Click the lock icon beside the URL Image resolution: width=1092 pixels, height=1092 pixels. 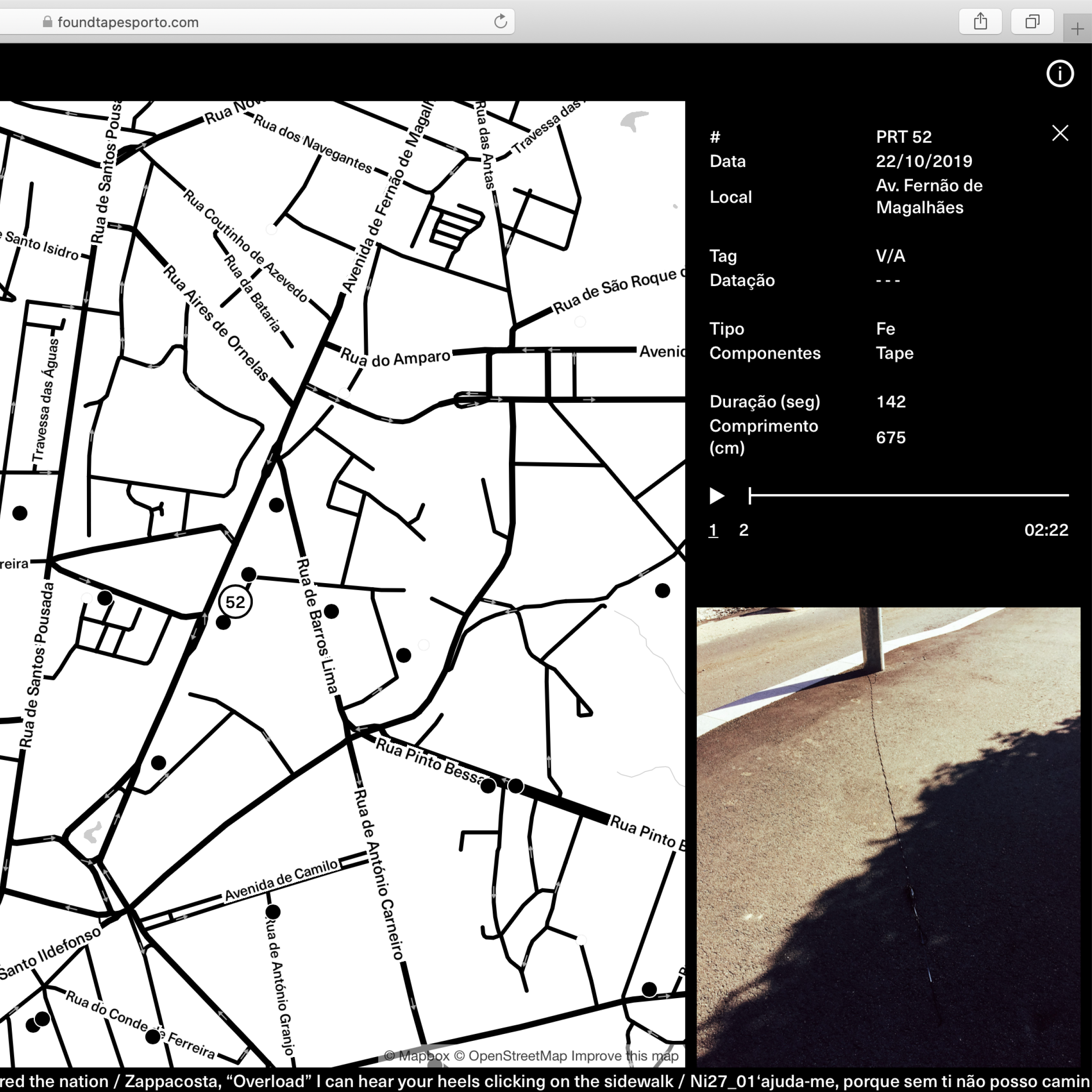click(x=48, y=22)
